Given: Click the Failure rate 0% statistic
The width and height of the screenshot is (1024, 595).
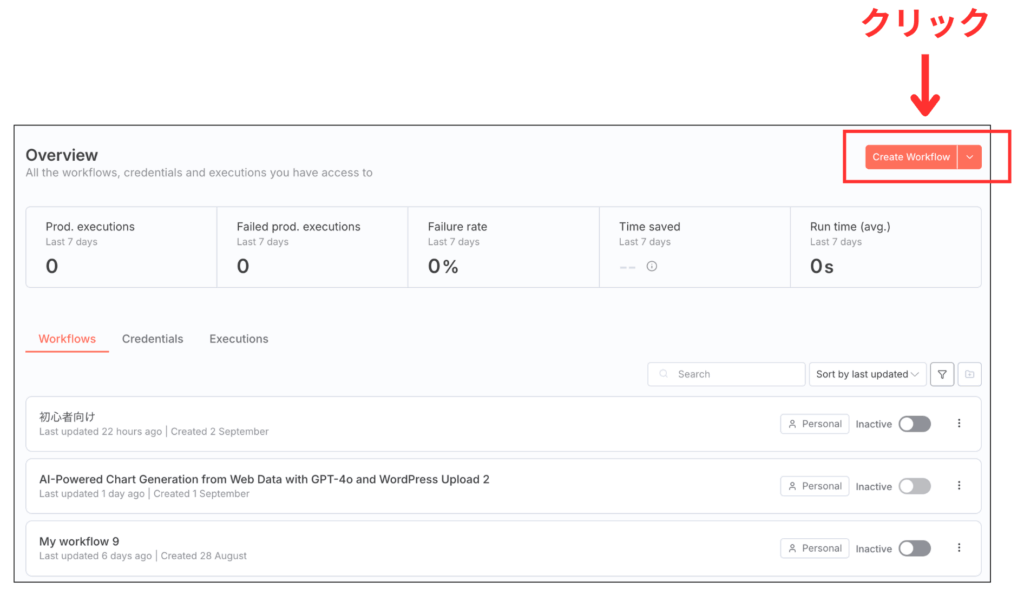Looking at the screenshot, I should point(442,266).
